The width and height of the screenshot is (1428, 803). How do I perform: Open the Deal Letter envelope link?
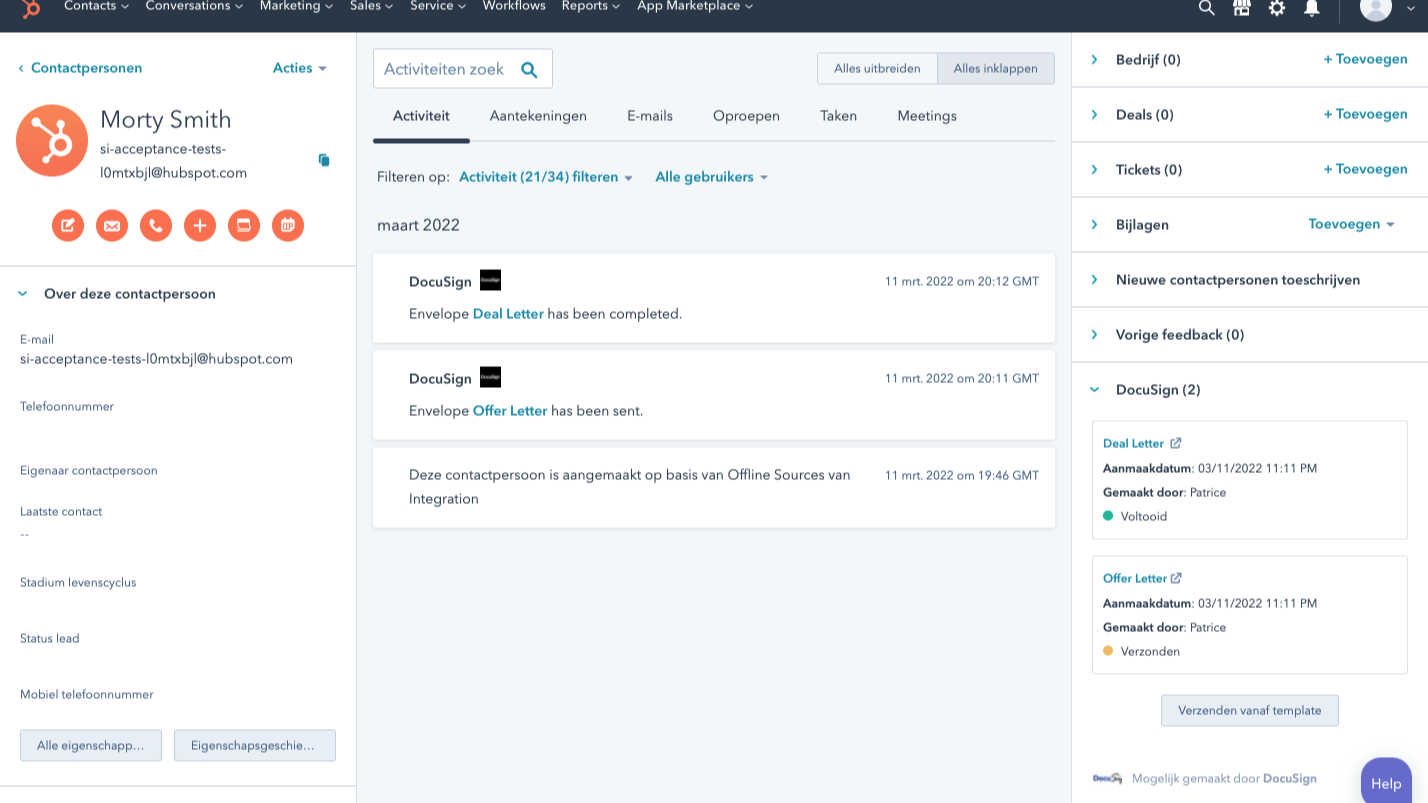pyautogui.click(x=509, y=313)
